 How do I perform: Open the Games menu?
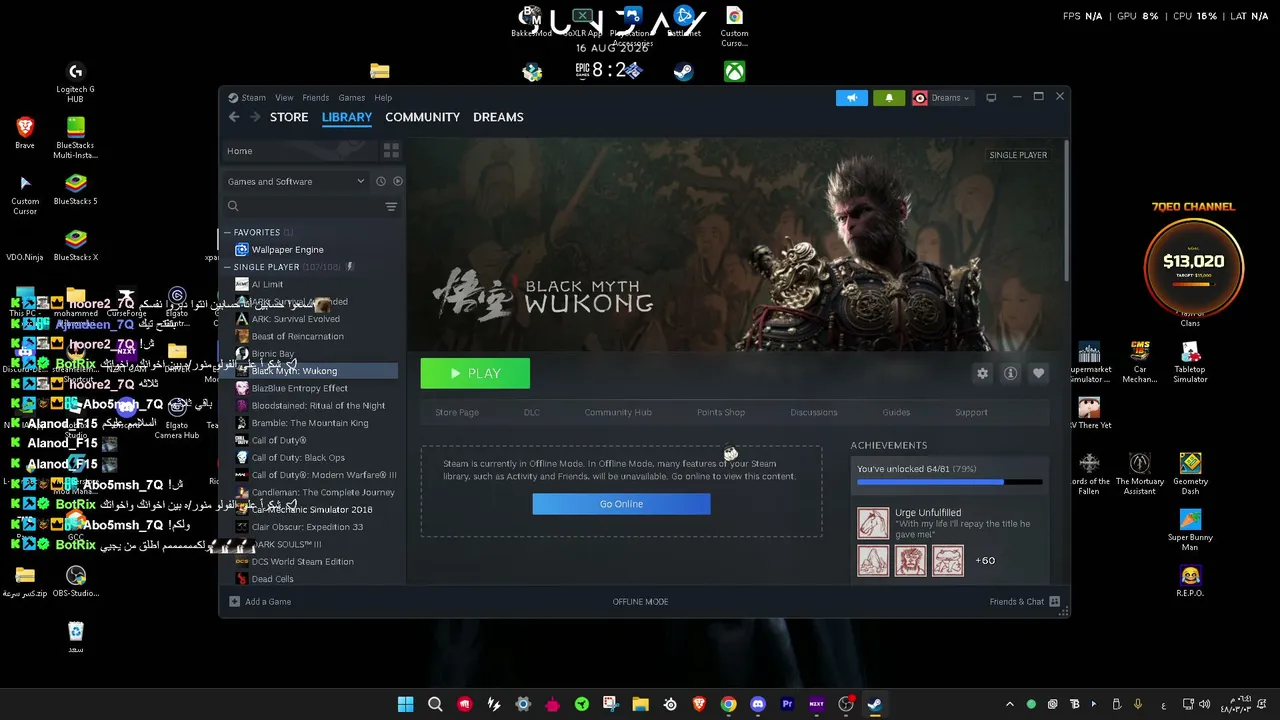point(351,98)
